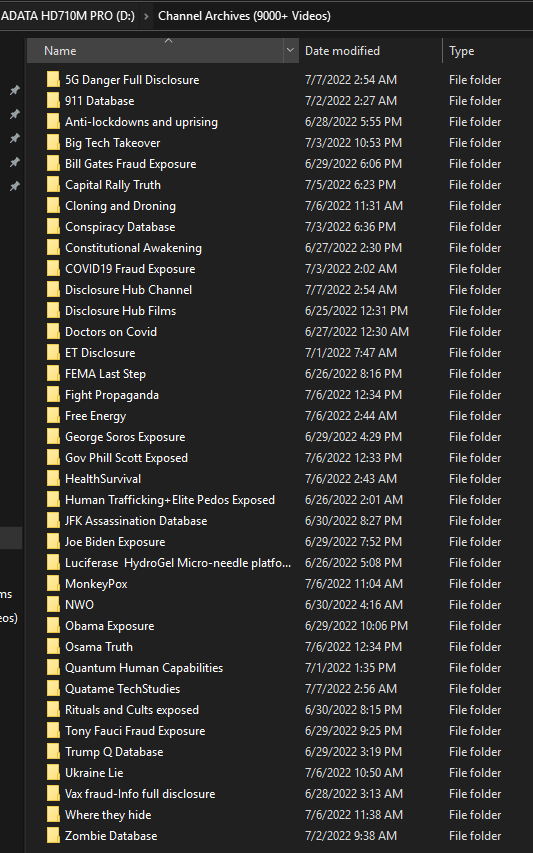Open the Name column filter dropdown arrow
Image resolution: width=533 pixels, height=853 pixels.
click(x=290, y=51)
